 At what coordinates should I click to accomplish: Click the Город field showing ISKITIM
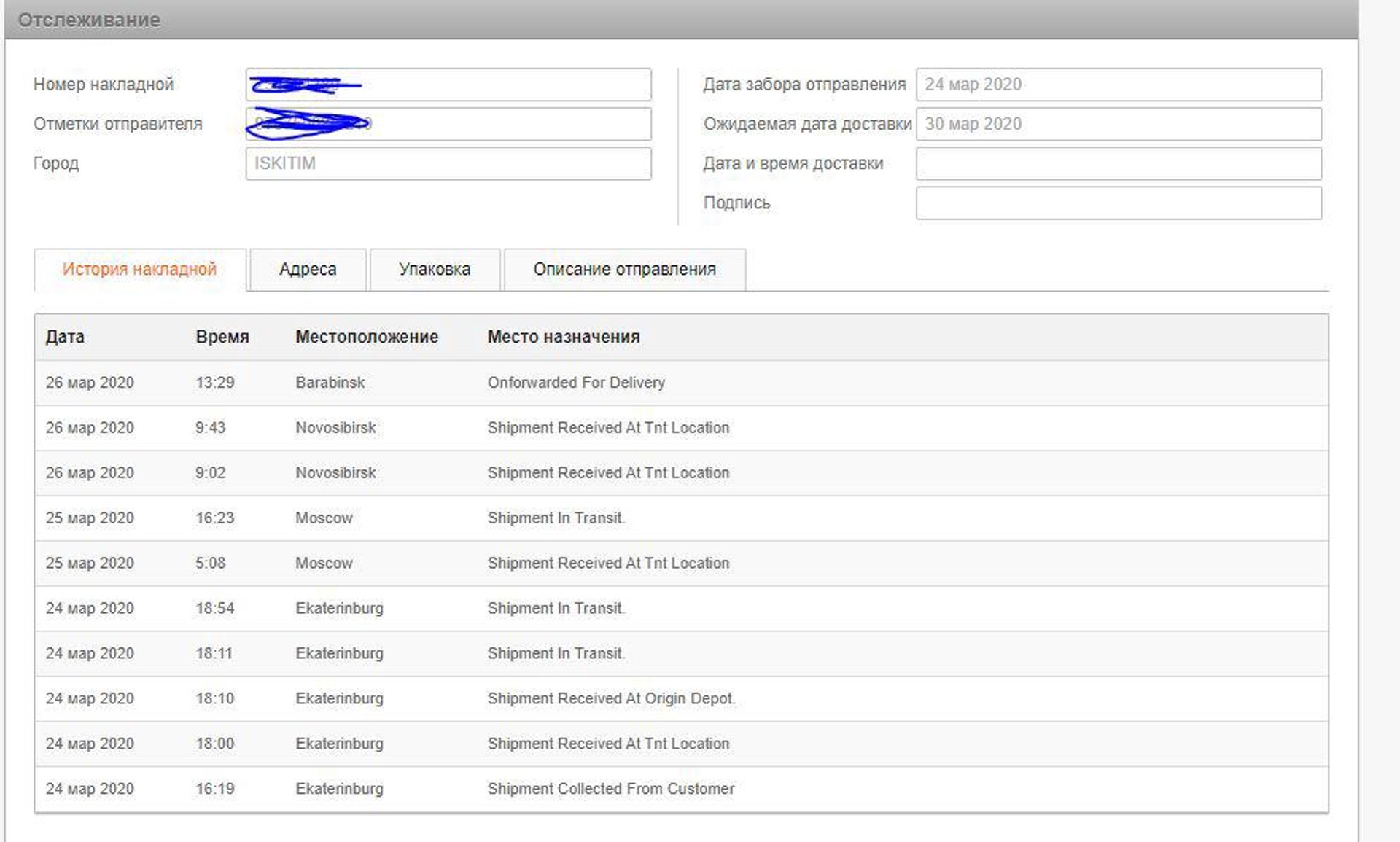(448, 163)
